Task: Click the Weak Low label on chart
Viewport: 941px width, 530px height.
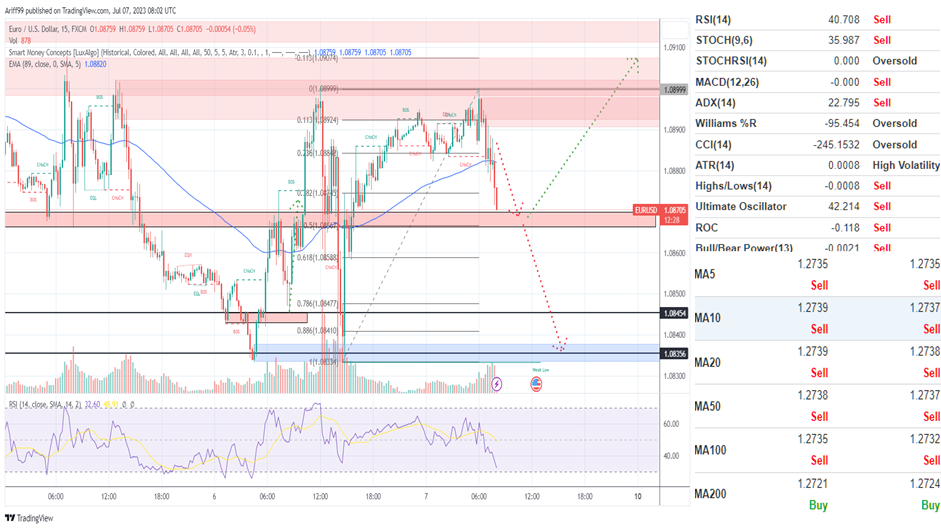Action: [x=536, y=369]
